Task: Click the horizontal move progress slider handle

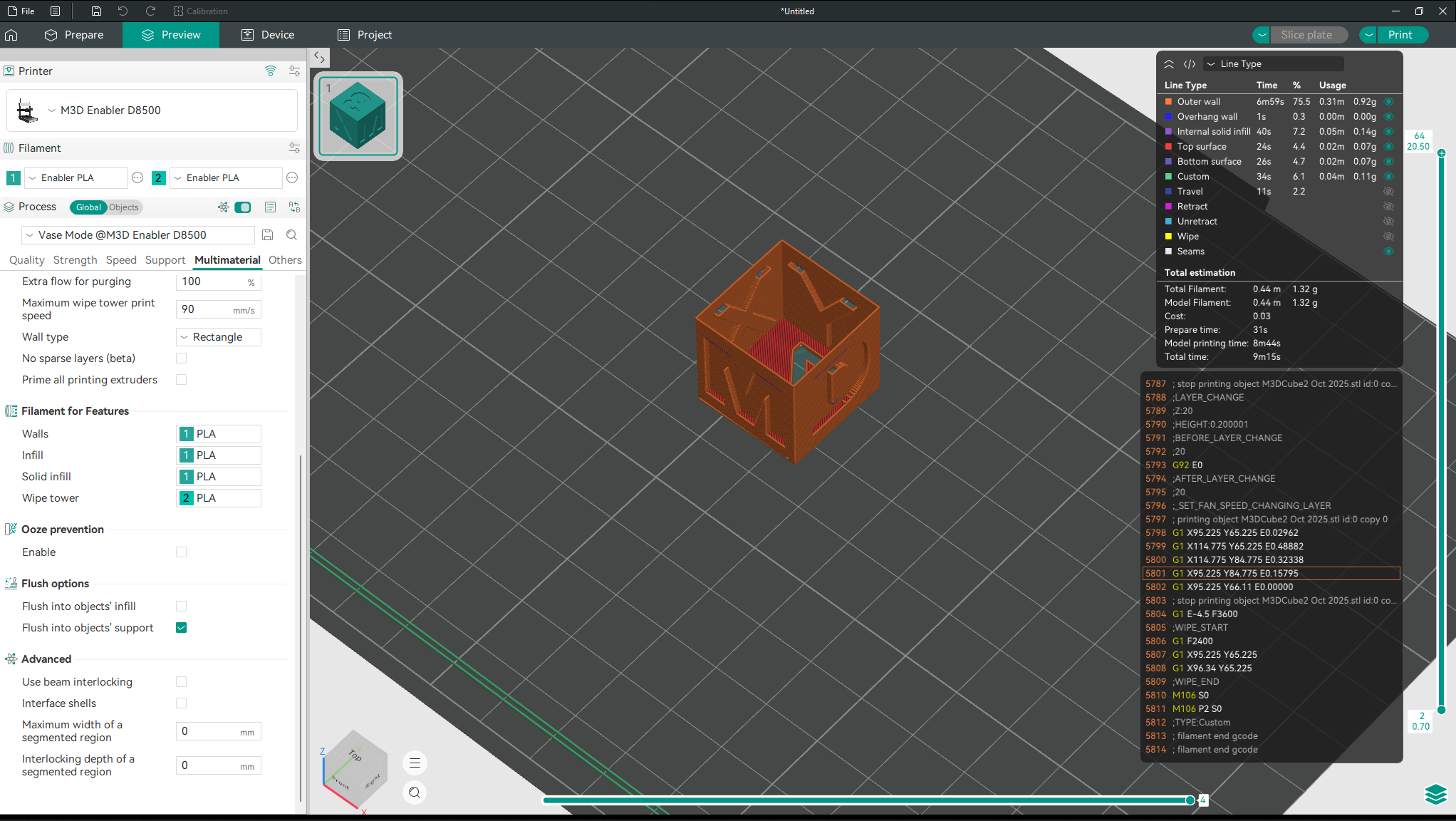Action: (1190, 800)
